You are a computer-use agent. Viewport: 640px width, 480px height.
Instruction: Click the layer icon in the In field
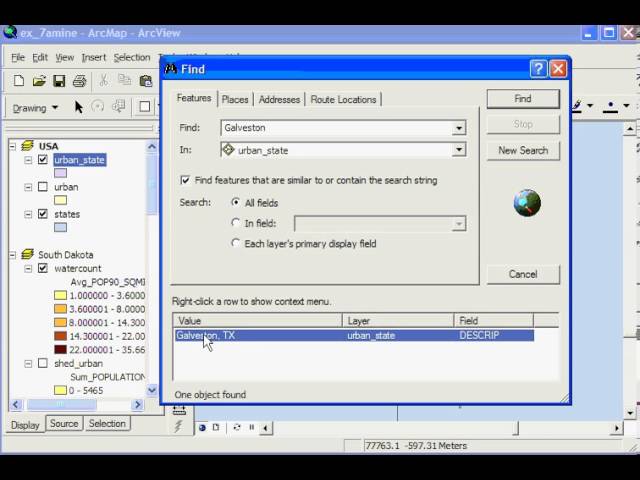pos(228,150)
